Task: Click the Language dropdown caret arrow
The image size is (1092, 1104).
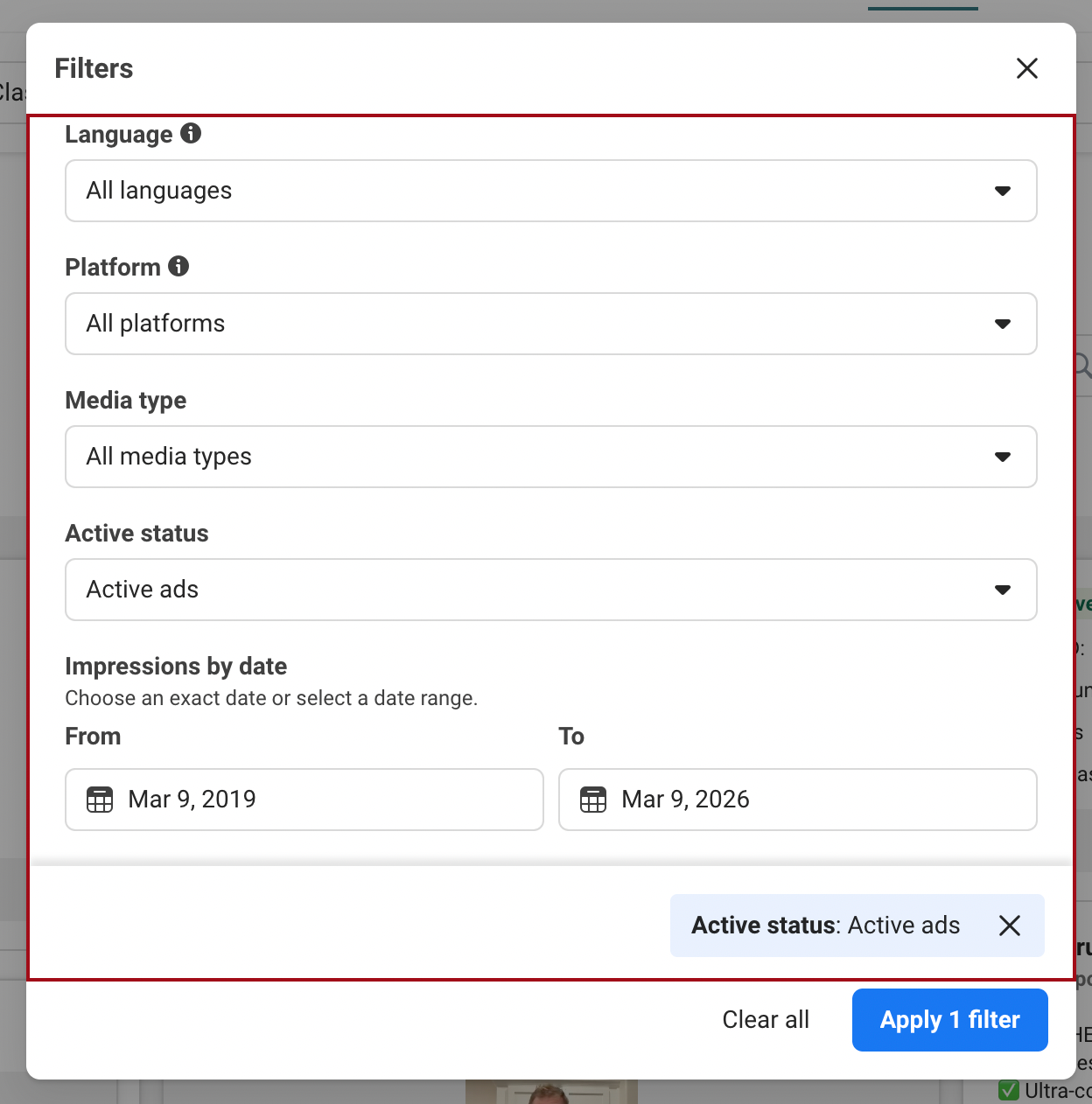Action: point(1003,191)
